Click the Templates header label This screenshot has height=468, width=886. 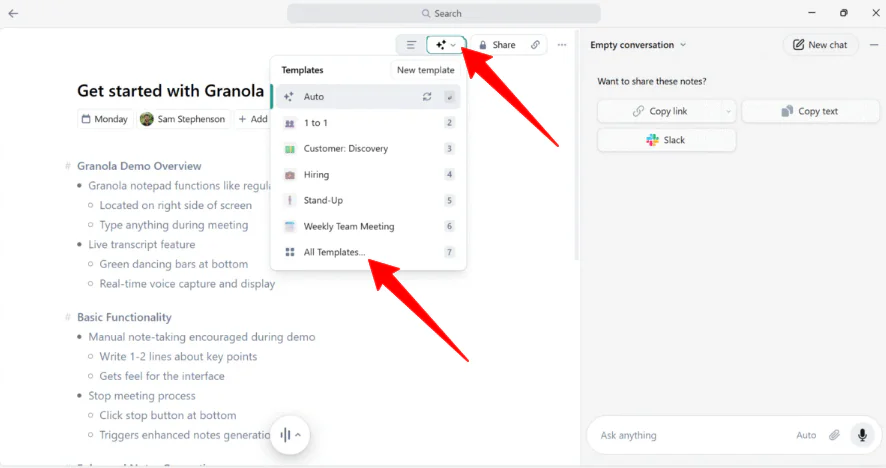click(x=302, y=70)
